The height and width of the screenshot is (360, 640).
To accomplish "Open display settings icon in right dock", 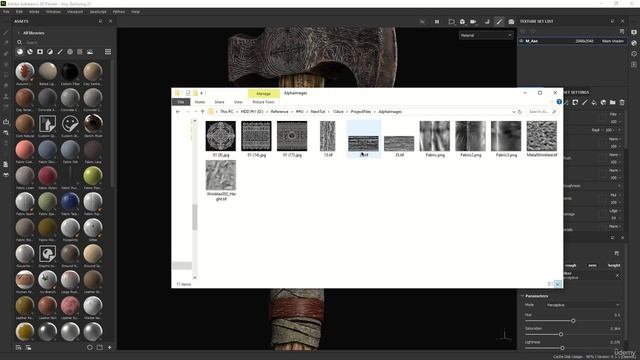I will 634,32.
